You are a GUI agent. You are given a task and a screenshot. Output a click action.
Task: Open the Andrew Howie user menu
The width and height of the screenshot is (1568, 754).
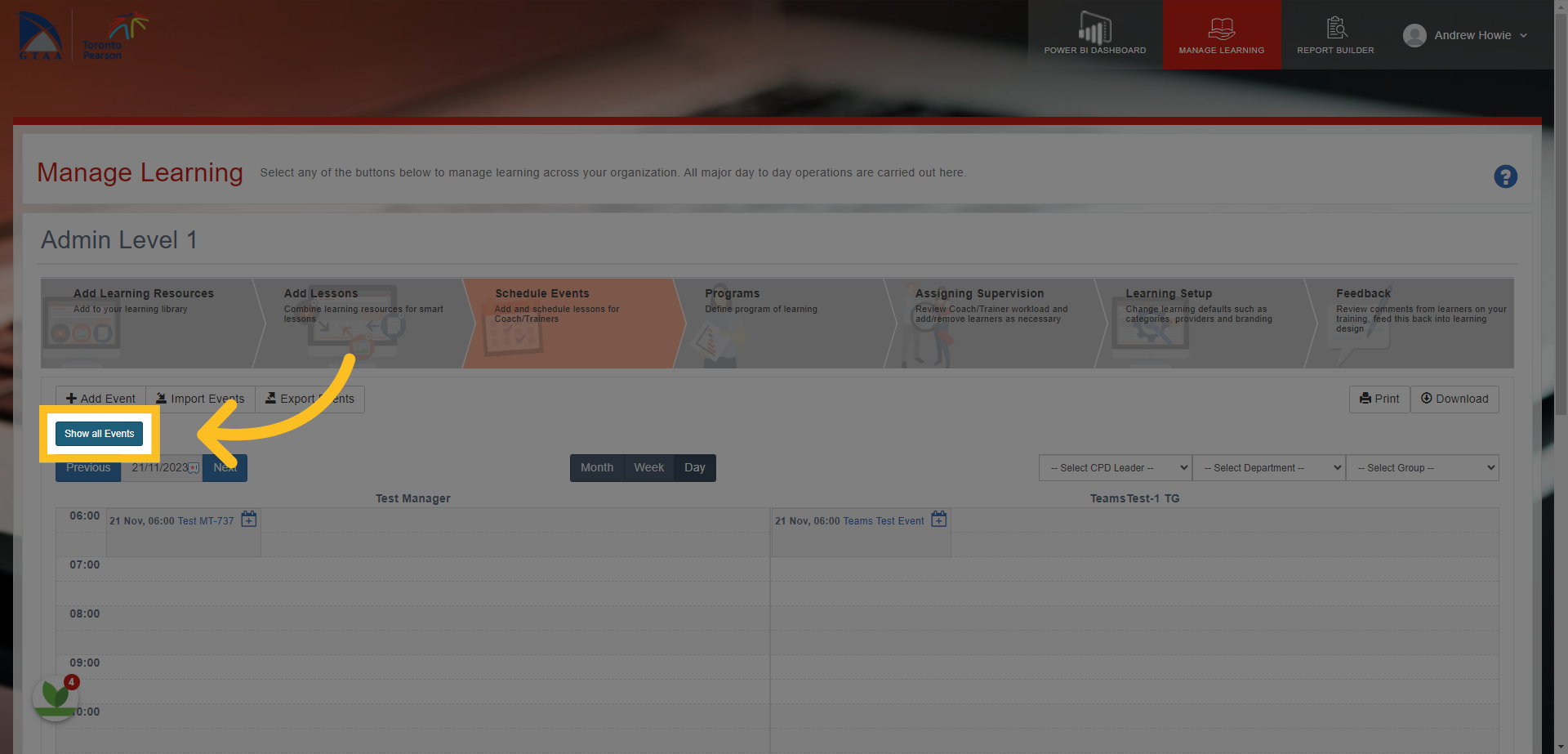tap(1465, 35)
